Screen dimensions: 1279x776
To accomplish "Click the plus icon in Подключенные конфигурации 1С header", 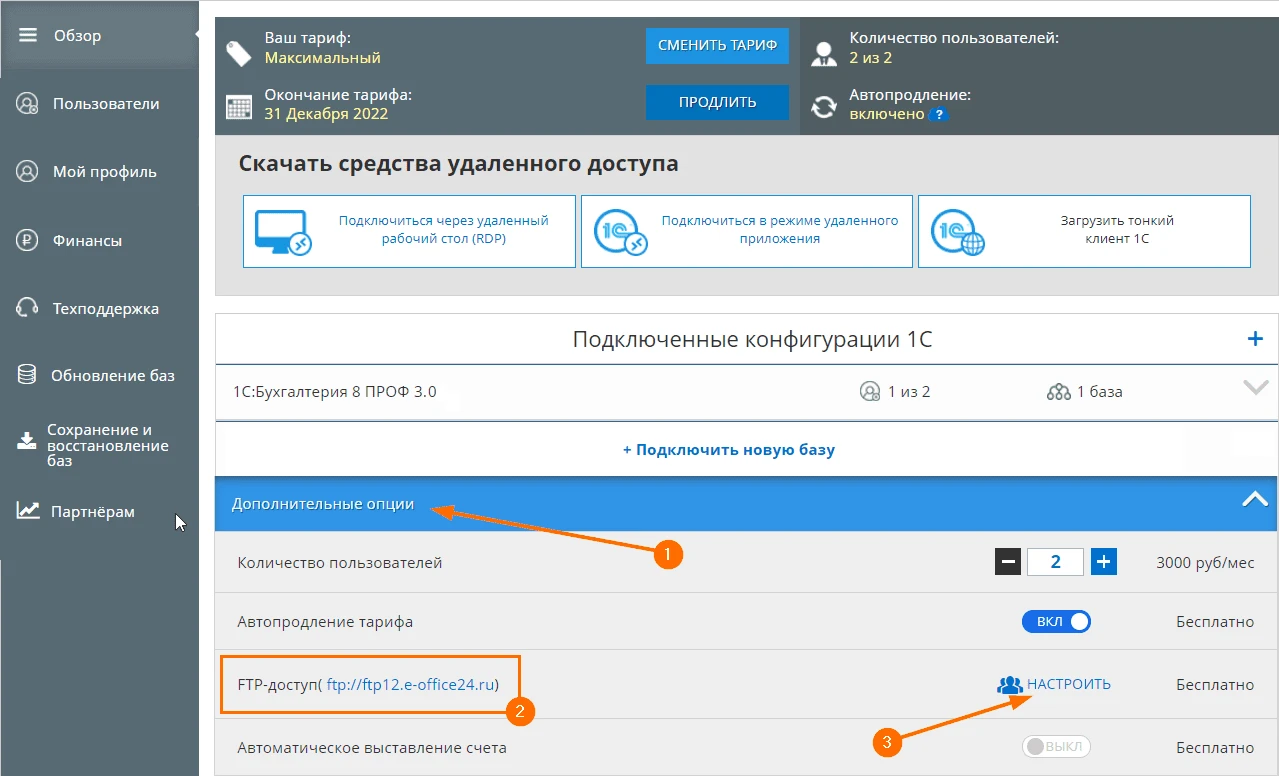I will [1255, 339].
